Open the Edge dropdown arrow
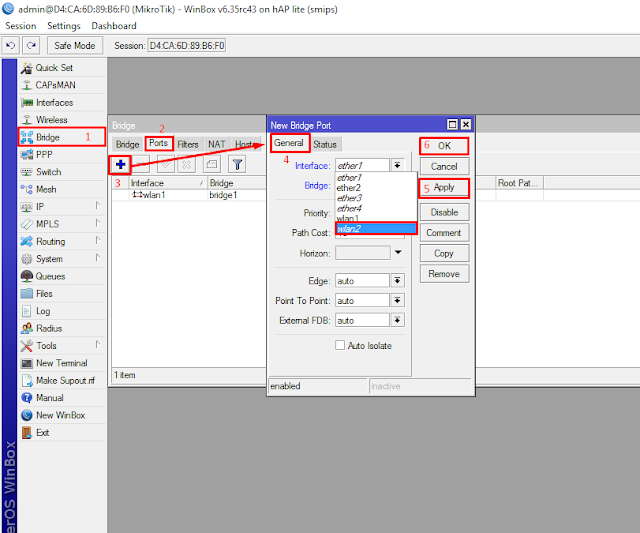This screenshot has height=533, width=640. 397,280
